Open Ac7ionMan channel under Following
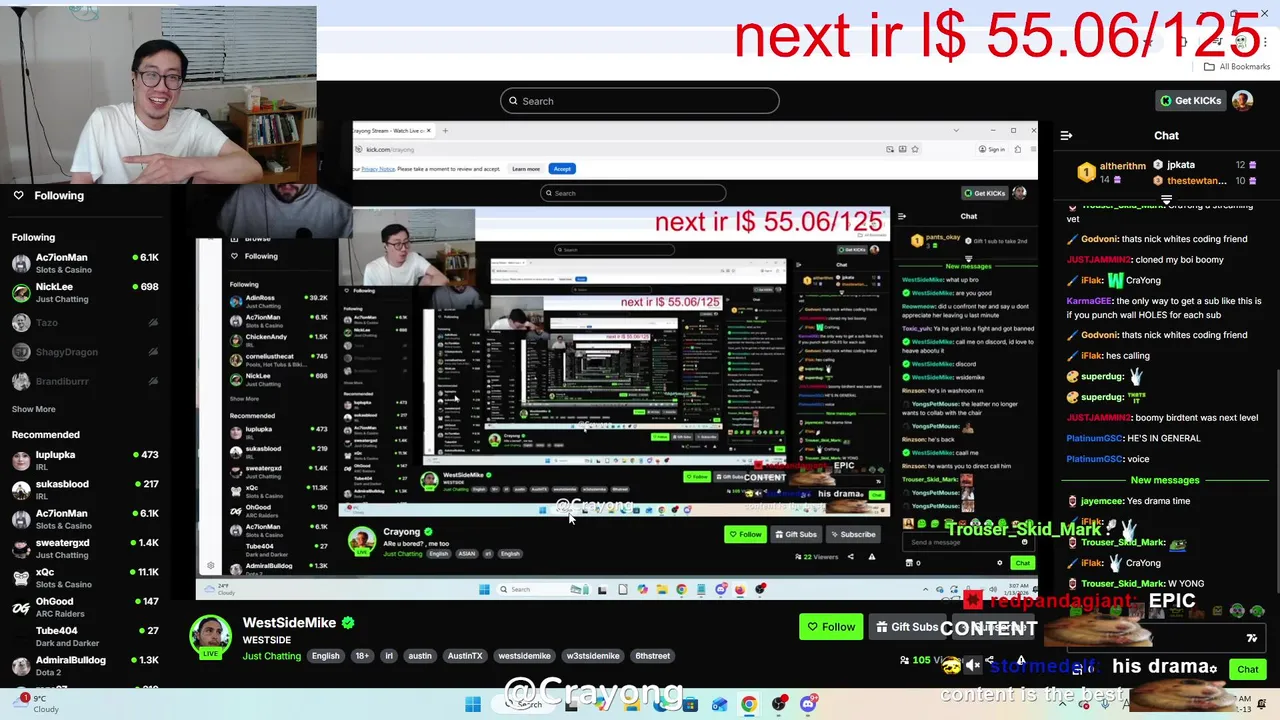Screen dimensions: 1280x720 point(85,263)
